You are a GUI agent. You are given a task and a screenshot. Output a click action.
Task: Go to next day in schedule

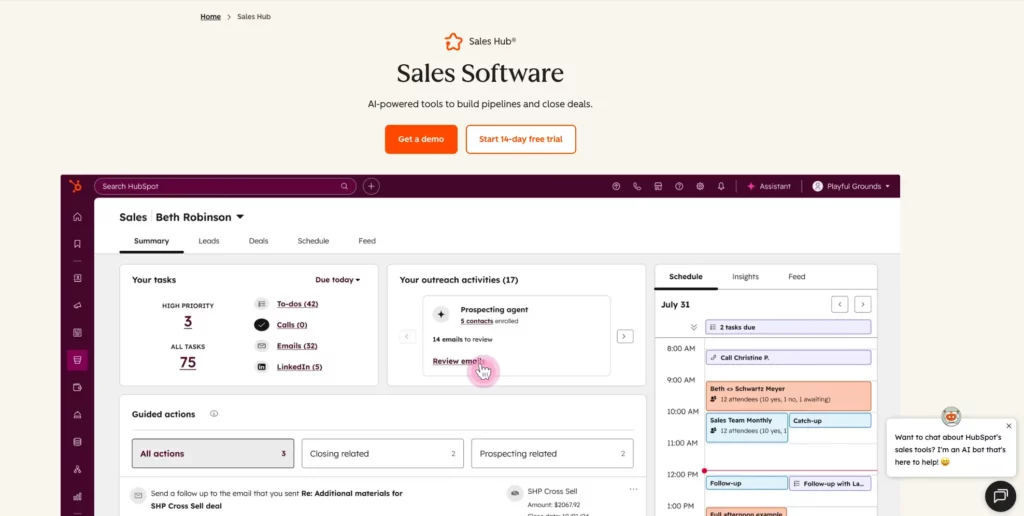863,304
